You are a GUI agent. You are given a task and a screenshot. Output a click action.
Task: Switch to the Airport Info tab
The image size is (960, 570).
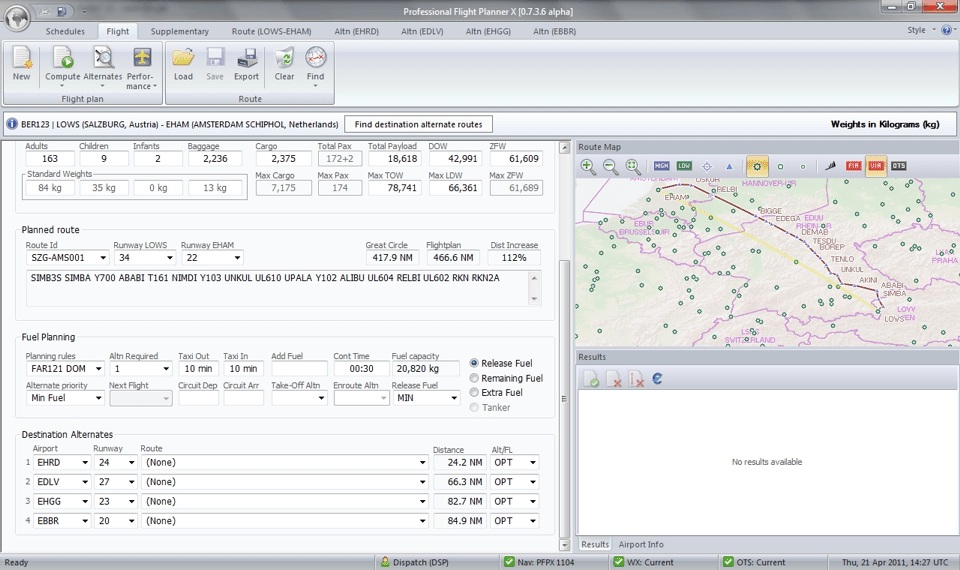coord(640,544)
